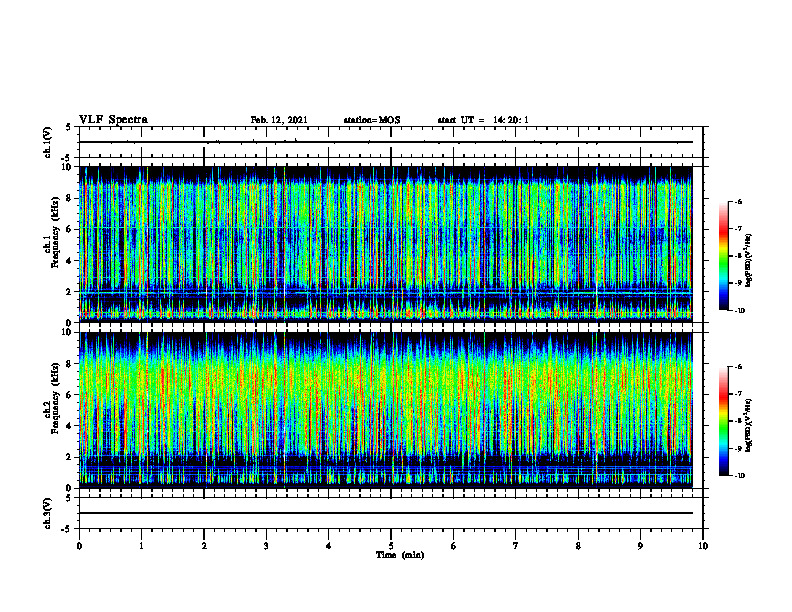The height and width of the screenshot is (612, 792).
Task: Click the ch.1 spectrogram panel
Action: [x=385, y=244]
